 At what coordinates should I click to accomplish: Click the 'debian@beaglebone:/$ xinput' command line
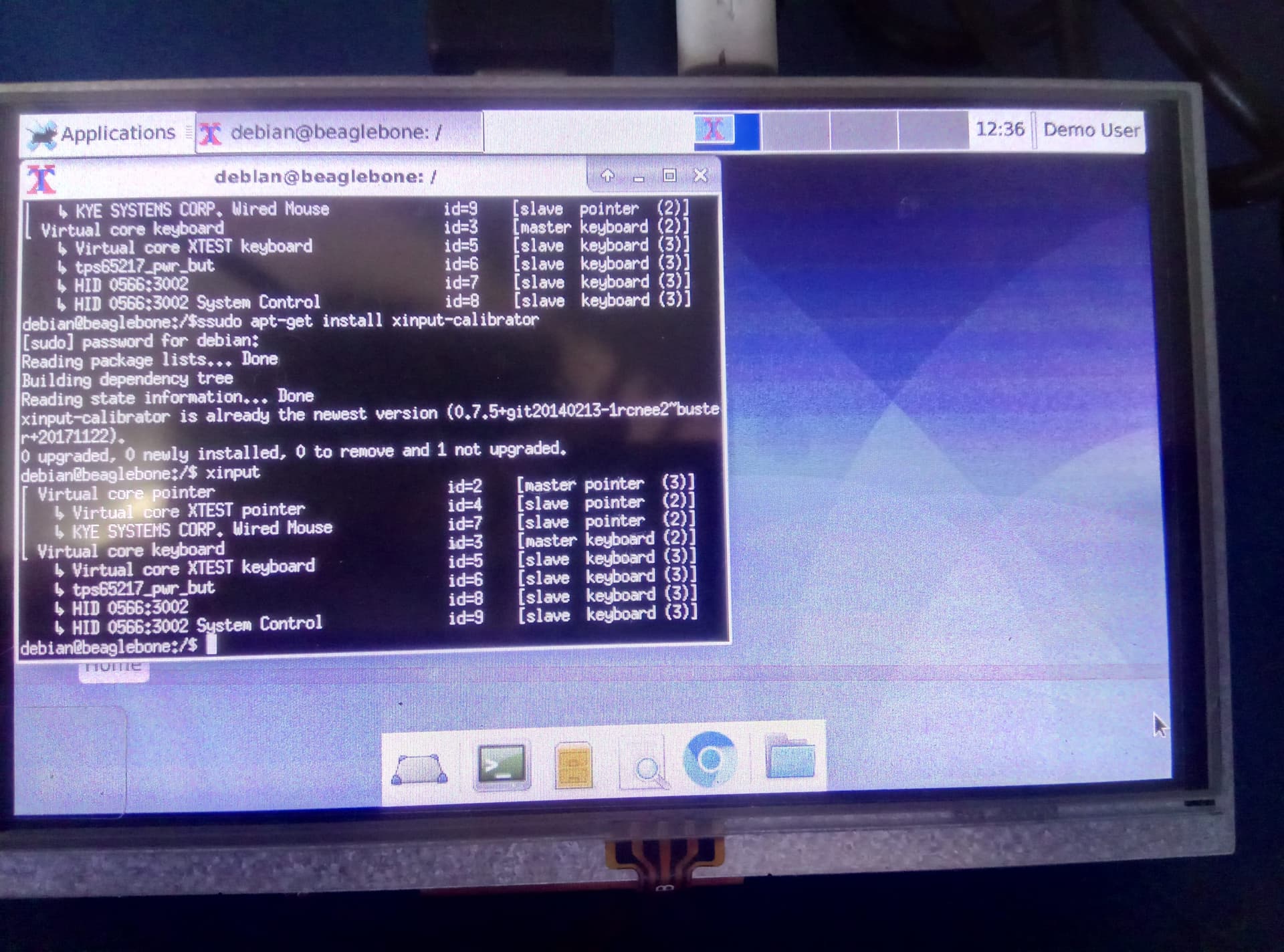140,473
